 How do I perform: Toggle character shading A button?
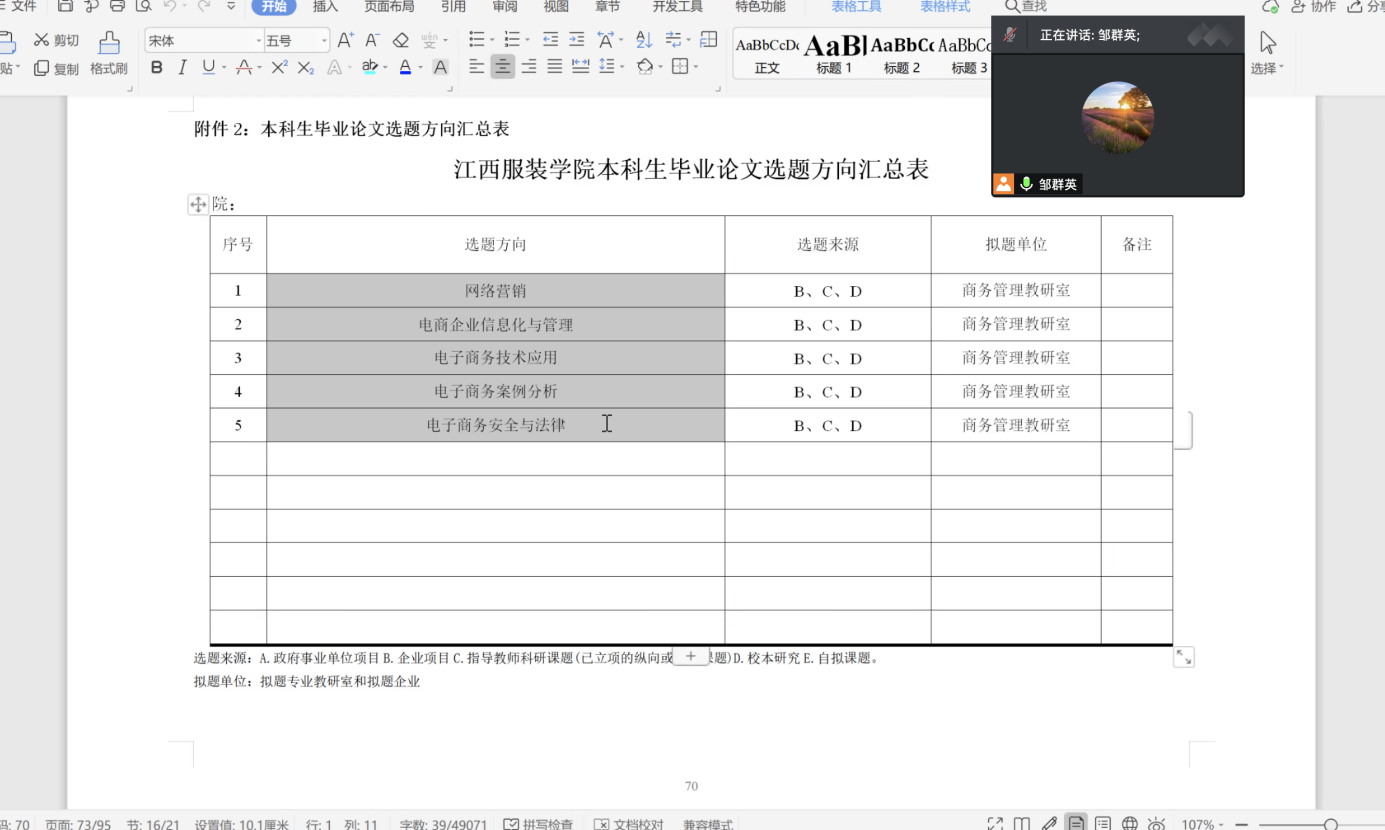pos(440,67)
